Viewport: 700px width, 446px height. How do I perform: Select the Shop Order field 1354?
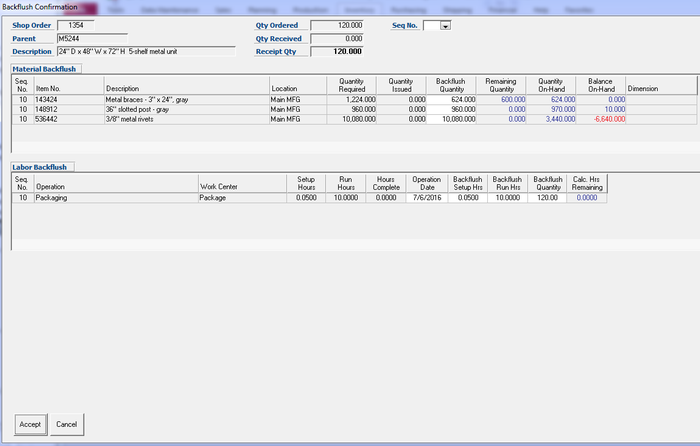(x=75, y=25)
